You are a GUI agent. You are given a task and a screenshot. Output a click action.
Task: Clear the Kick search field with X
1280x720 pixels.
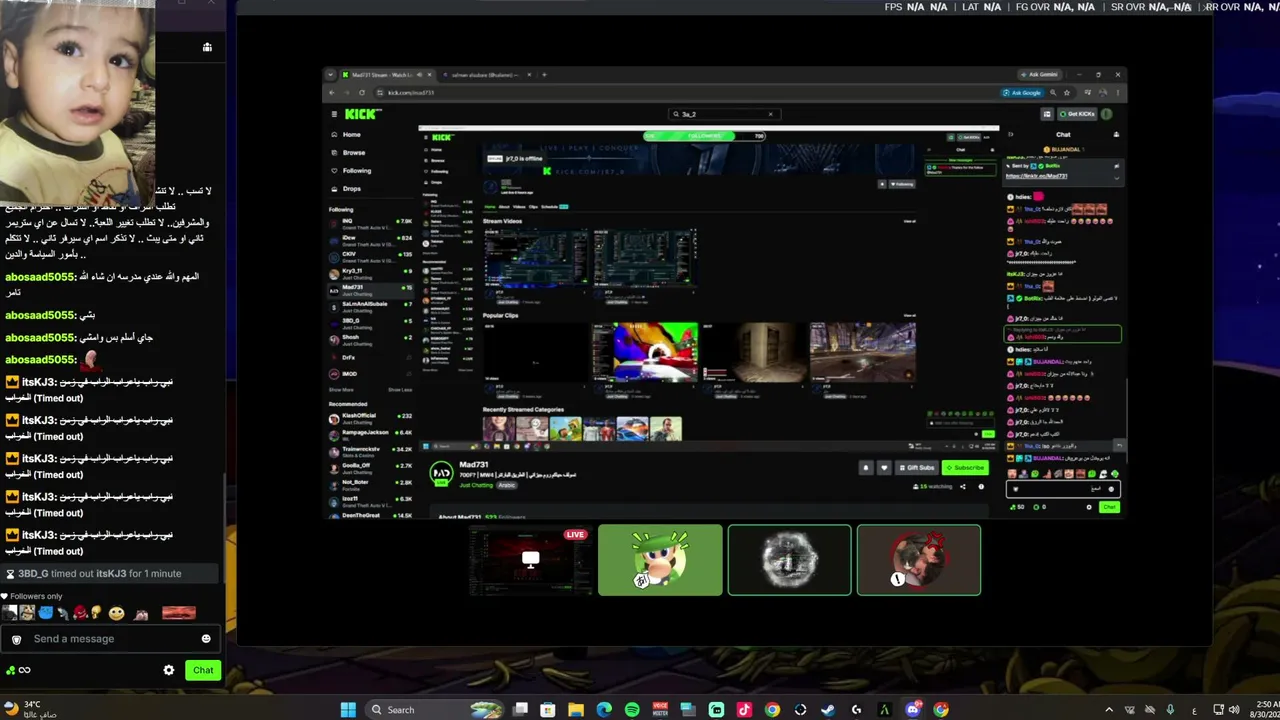click(770, 114)
